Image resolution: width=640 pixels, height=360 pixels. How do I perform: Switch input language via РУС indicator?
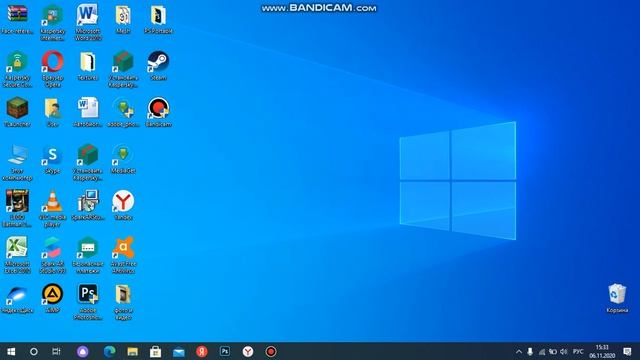pyautogui.click(x=578, y=351)
